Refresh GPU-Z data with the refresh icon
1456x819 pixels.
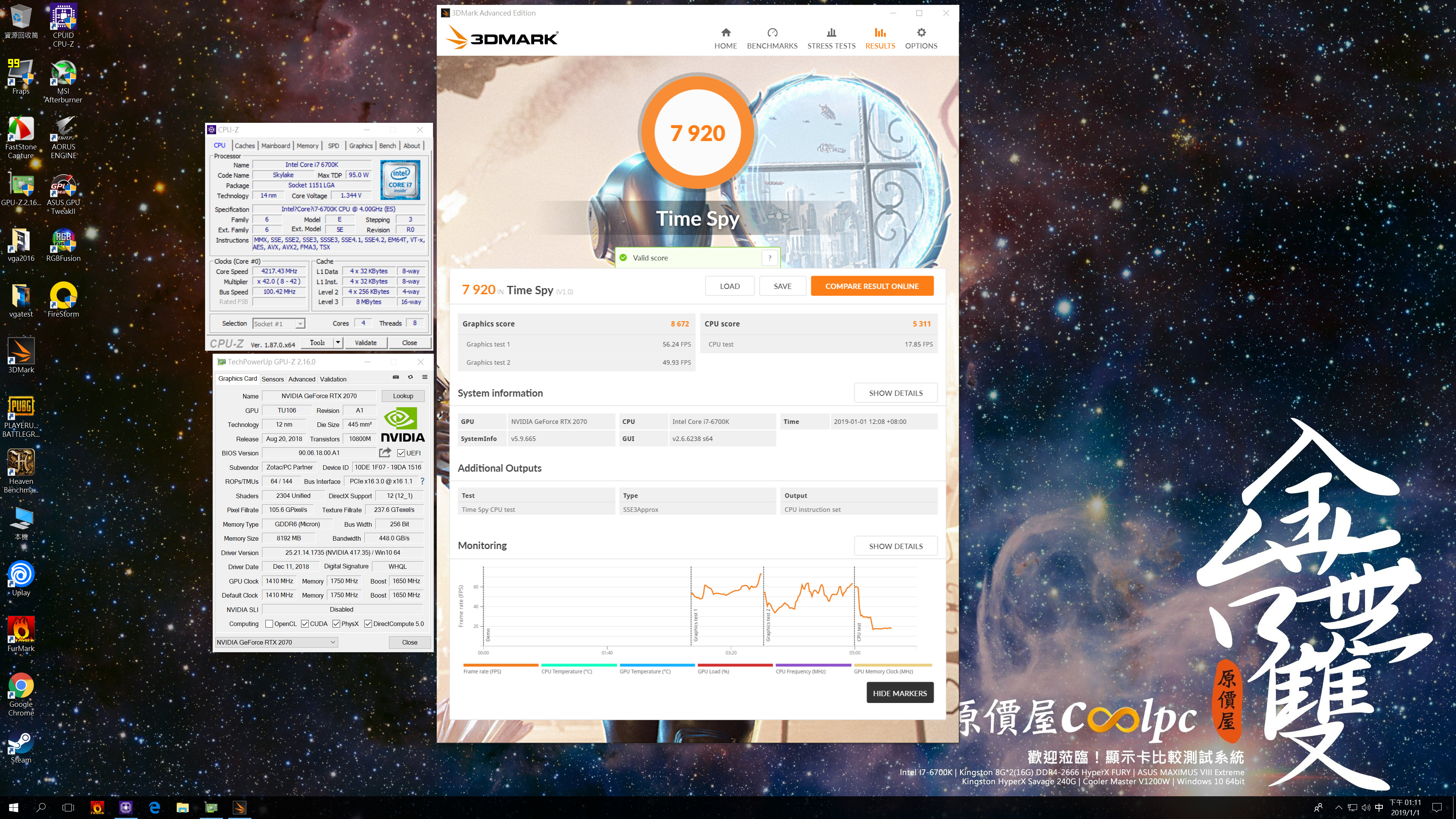coord(410,377)
